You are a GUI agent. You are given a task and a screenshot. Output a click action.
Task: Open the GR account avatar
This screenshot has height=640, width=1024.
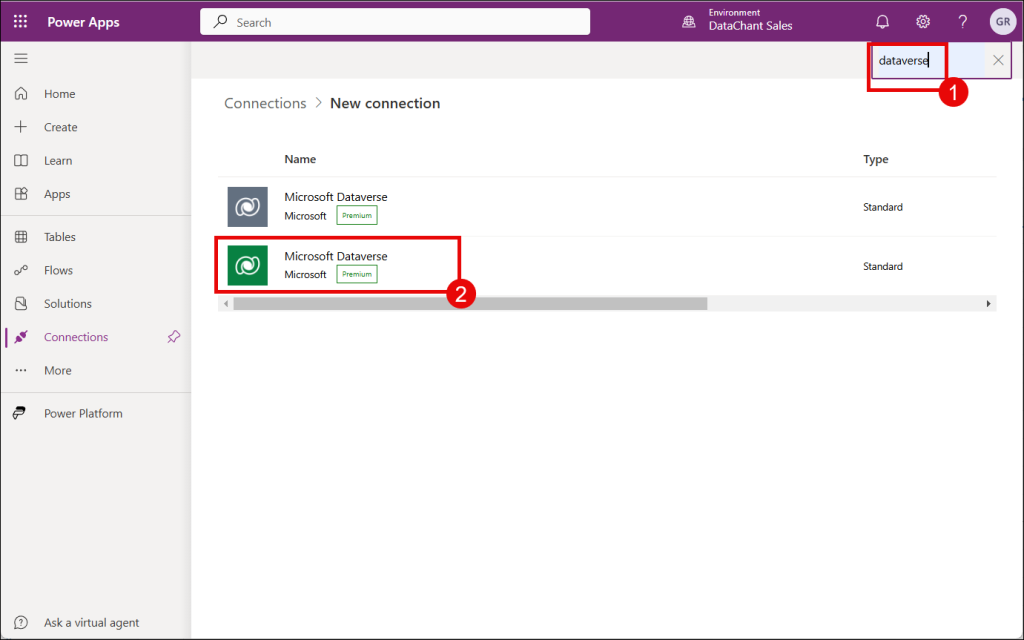pyautogui.click(x=1002, y=22)
